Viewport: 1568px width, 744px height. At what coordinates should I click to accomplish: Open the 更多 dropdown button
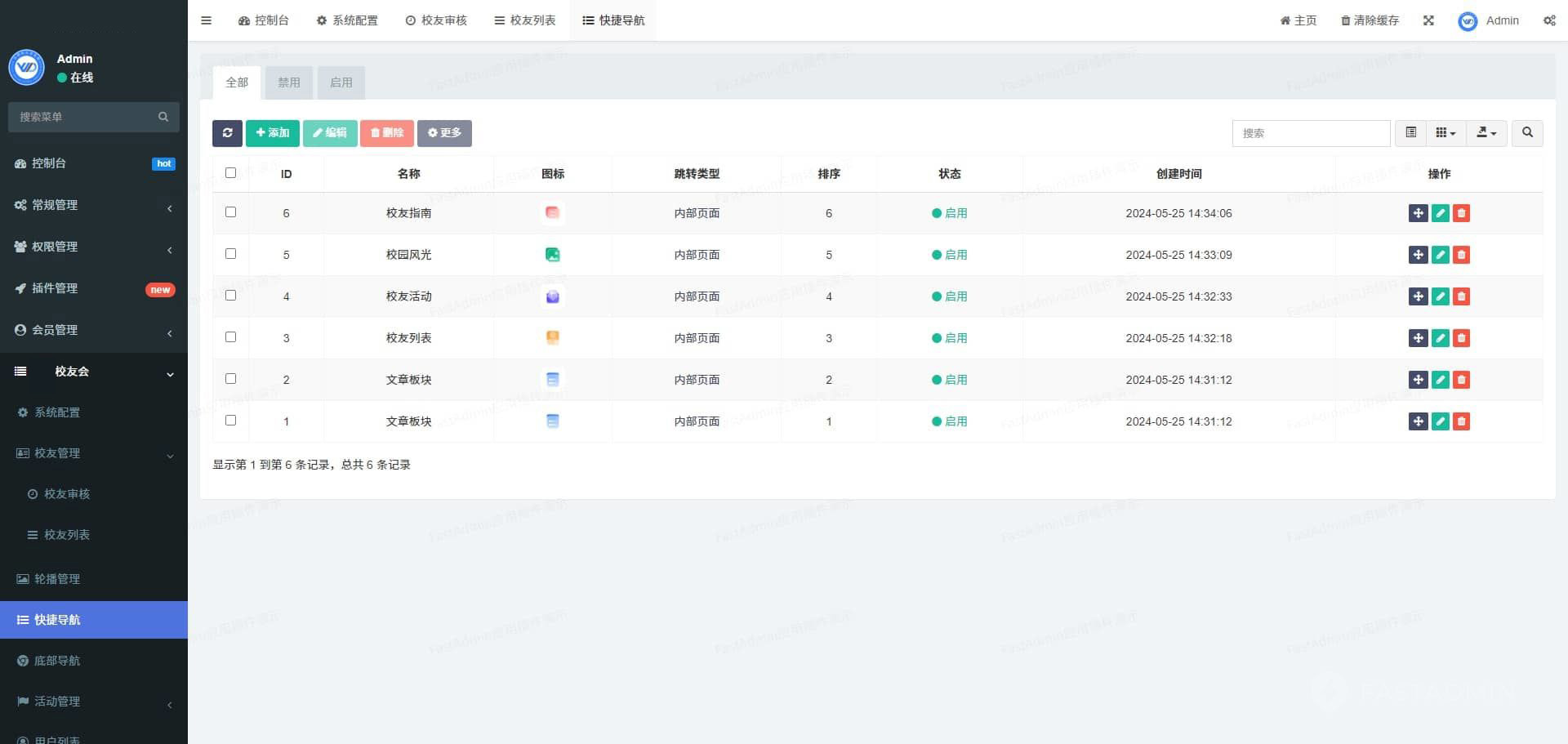444,133
